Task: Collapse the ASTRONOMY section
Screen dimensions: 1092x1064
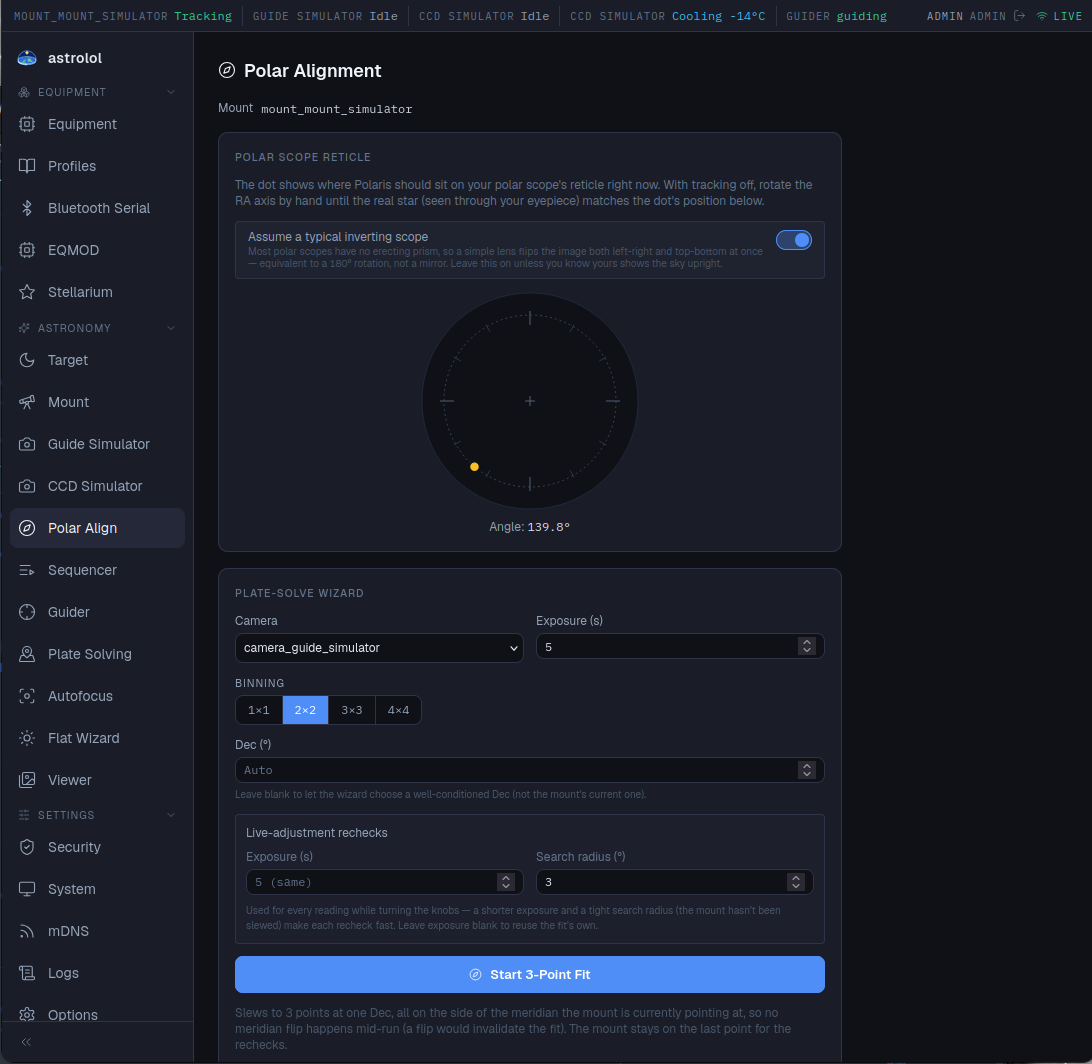Action: 171,328
